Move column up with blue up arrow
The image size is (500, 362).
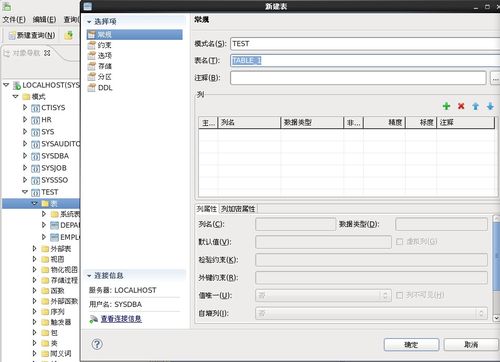[x=475, y=106]
